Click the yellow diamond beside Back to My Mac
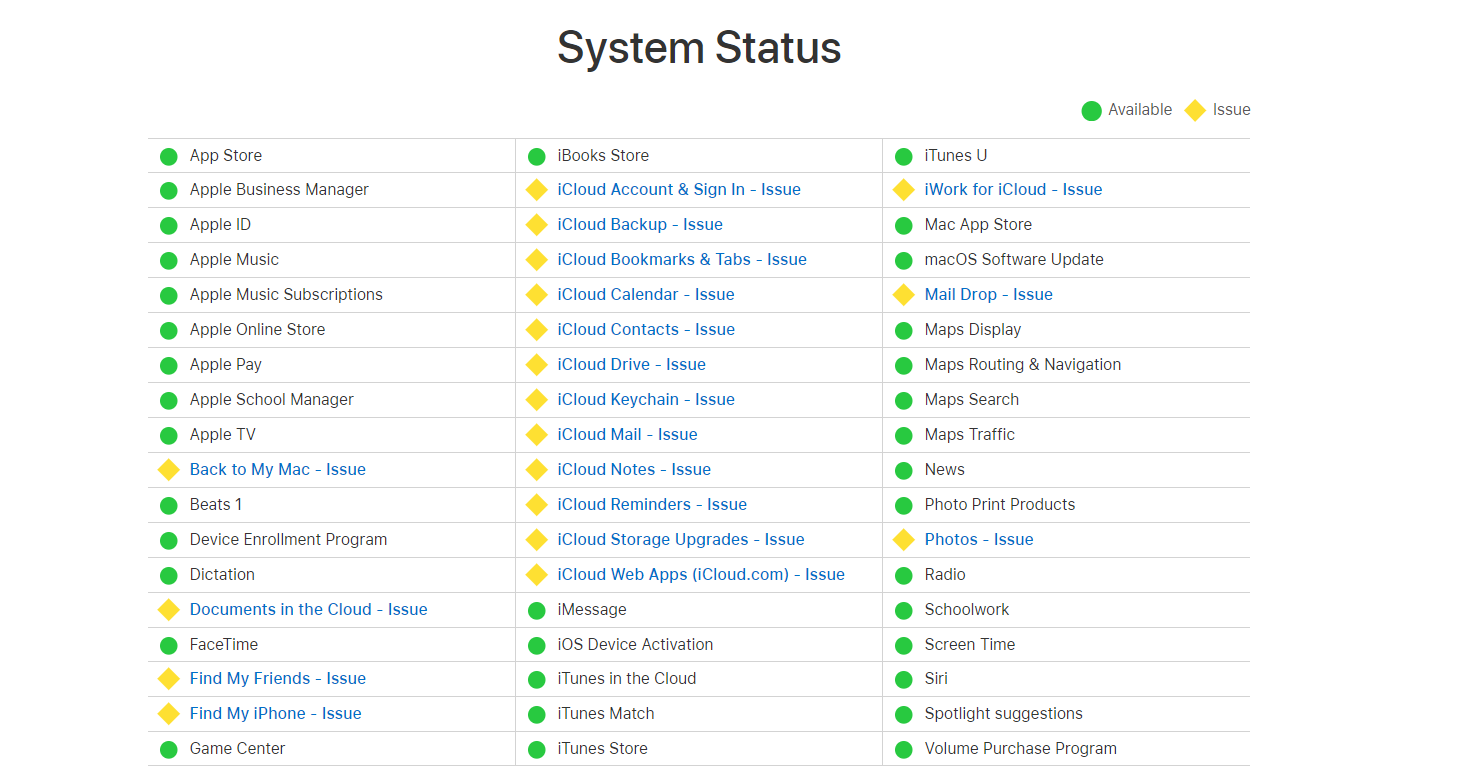The image size is (1483, 775). click(169, 470)
